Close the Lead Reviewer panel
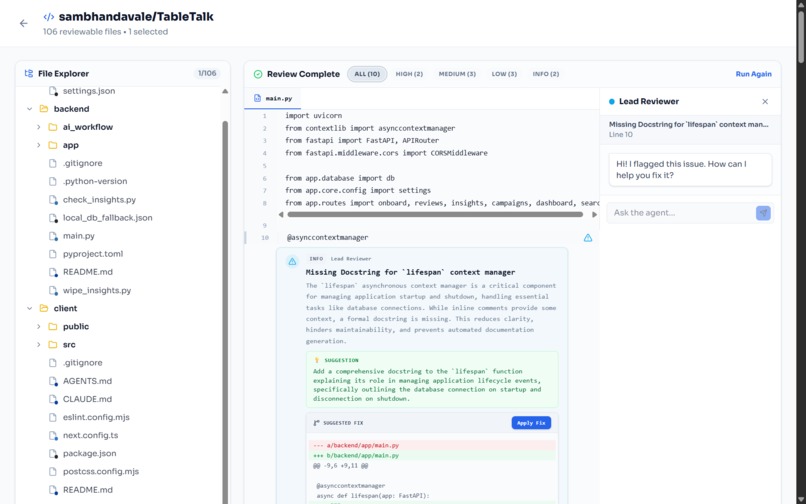Viewport: 806px width, 504px height. pyautogui.click(x=765, y=101)
